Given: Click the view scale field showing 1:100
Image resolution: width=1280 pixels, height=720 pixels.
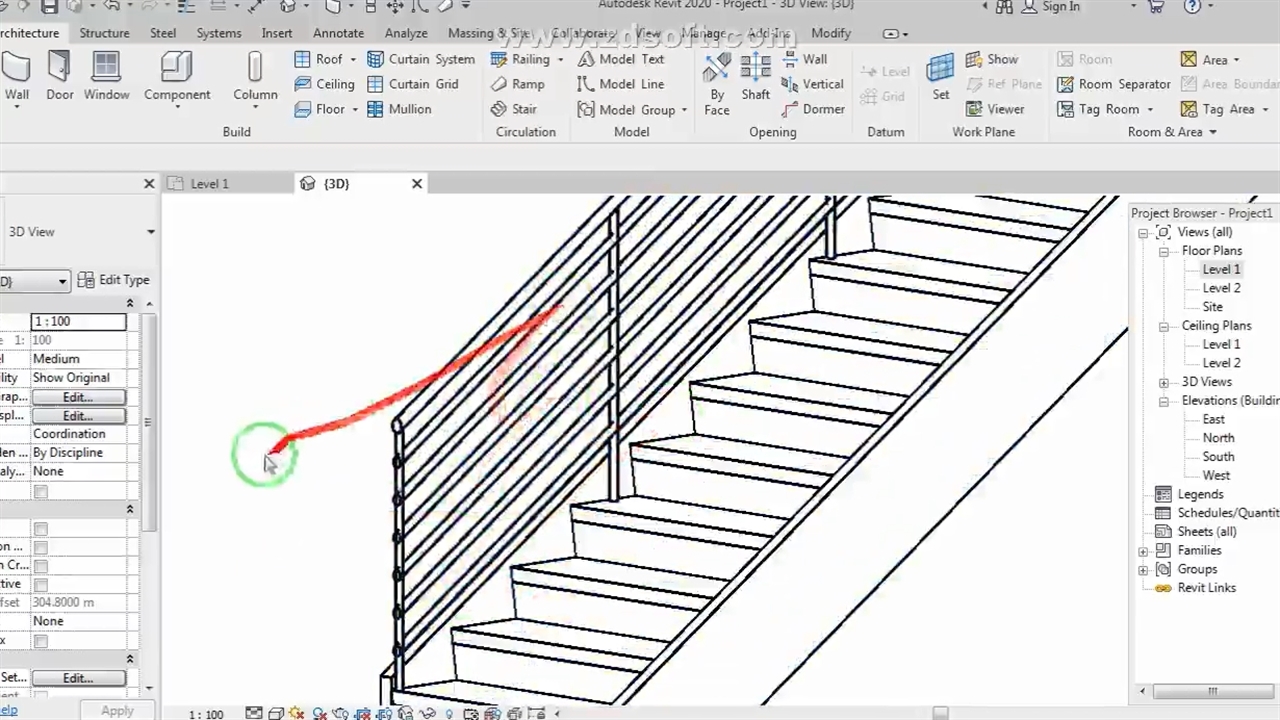Looking at the screenshot, I should click(78, 321).
